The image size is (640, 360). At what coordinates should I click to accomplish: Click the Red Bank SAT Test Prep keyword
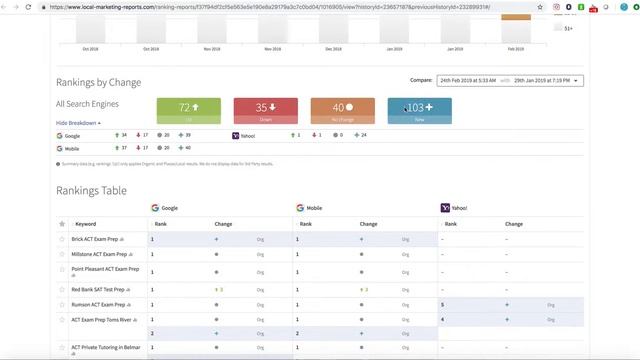tap(98, 289)
